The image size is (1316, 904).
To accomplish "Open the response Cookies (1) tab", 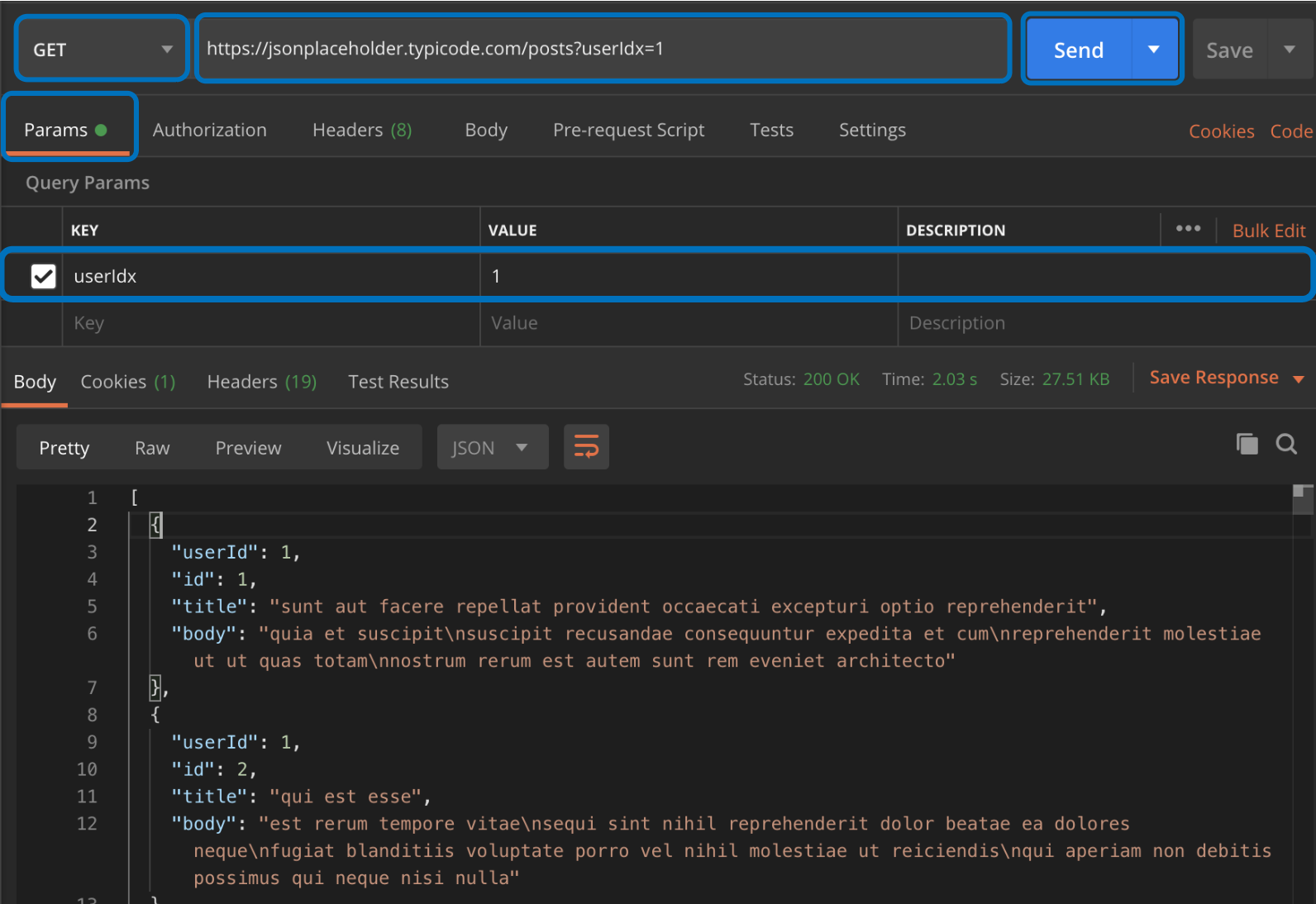I will tap(128, 382).
